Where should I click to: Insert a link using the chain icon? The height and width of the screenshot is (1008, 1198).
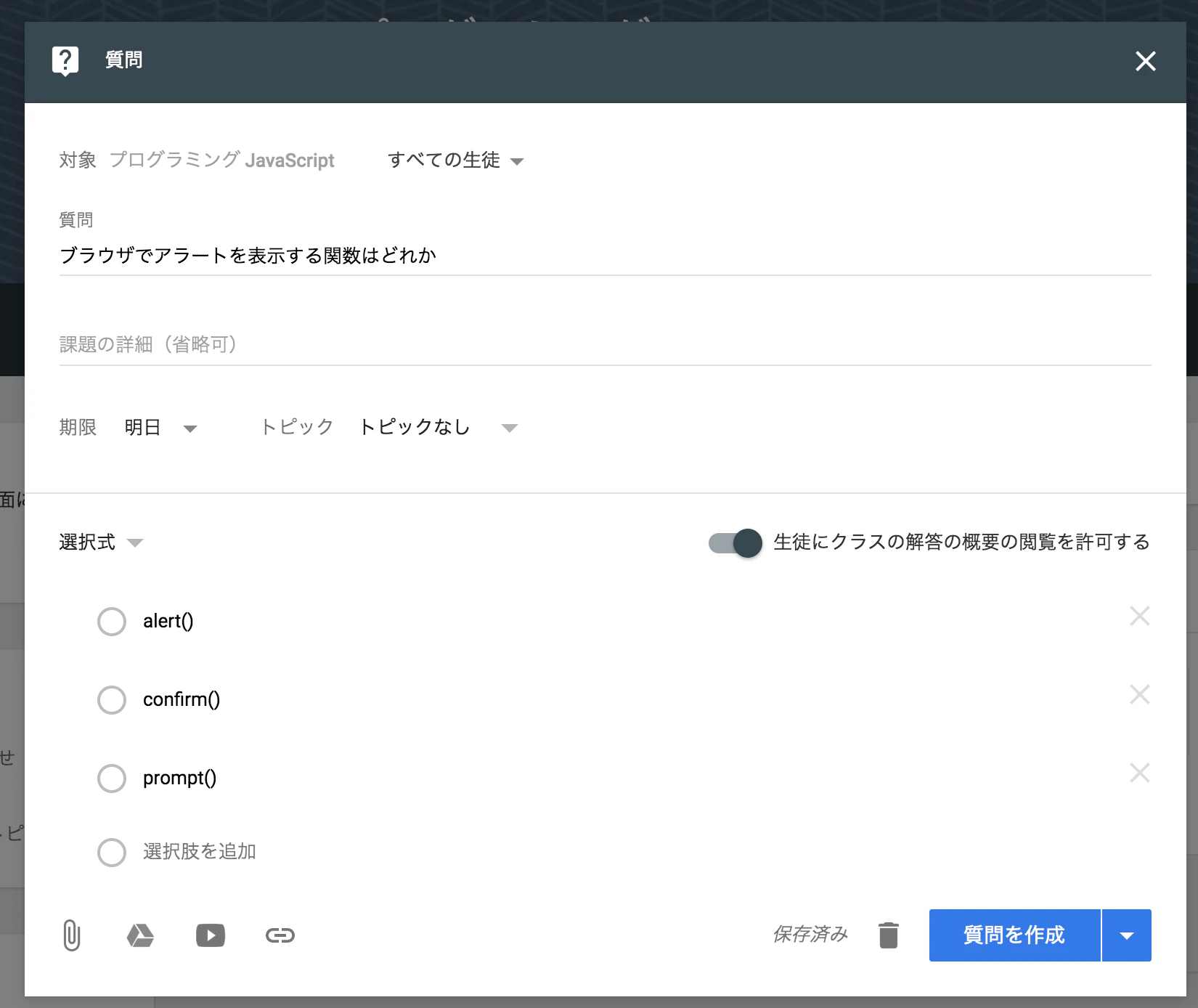[280, 935]
